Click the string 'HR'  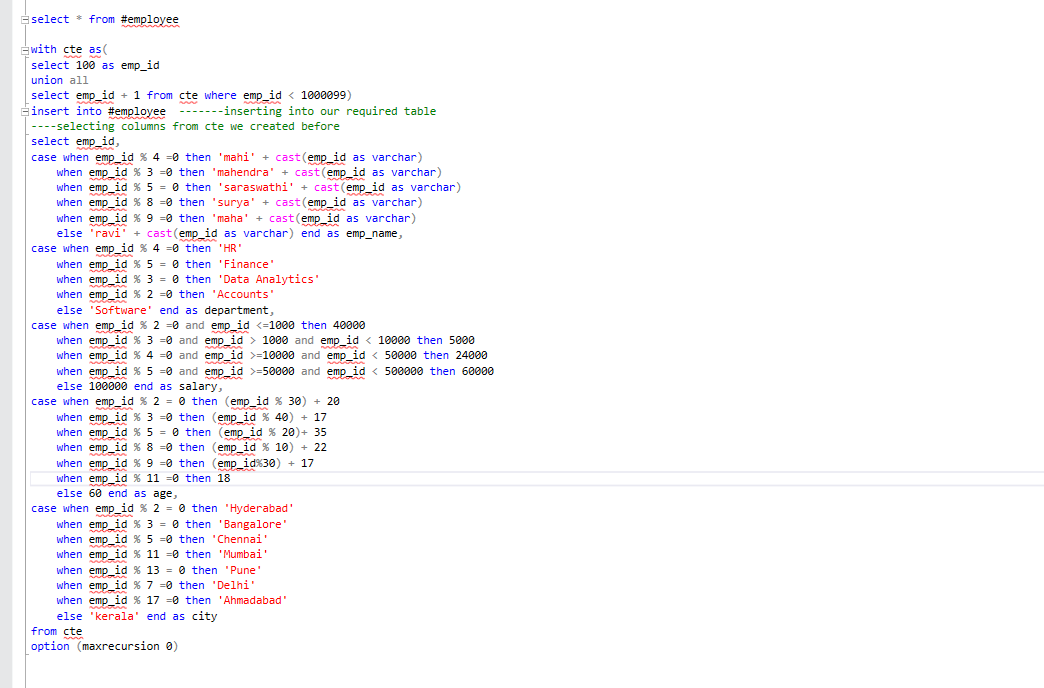tap(230, 248)
